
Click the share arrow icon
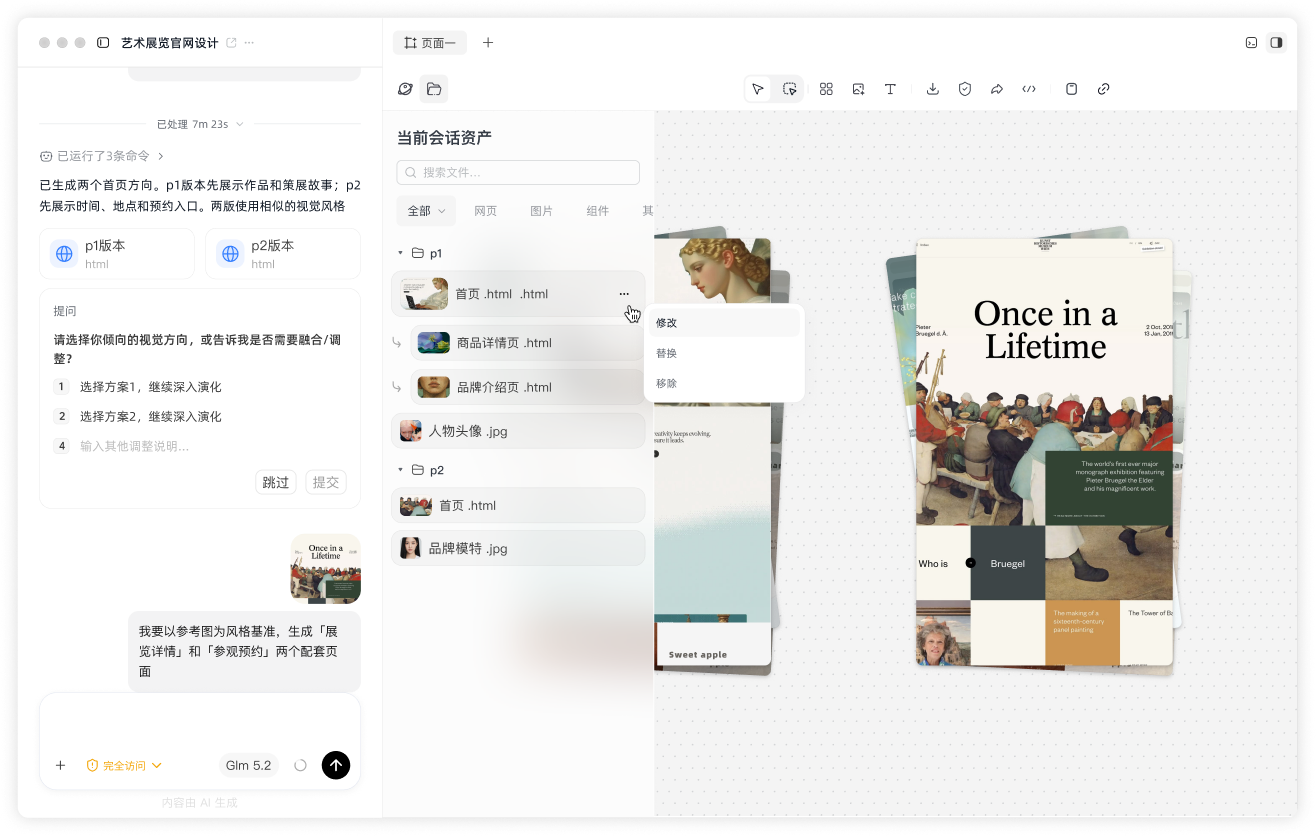[997, 89]
